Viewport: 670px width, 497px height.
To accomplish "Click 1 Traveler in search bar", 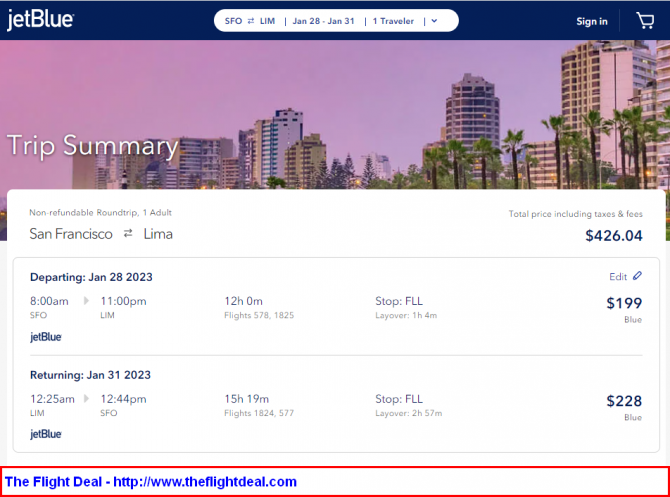I will [x=393, y=21].
